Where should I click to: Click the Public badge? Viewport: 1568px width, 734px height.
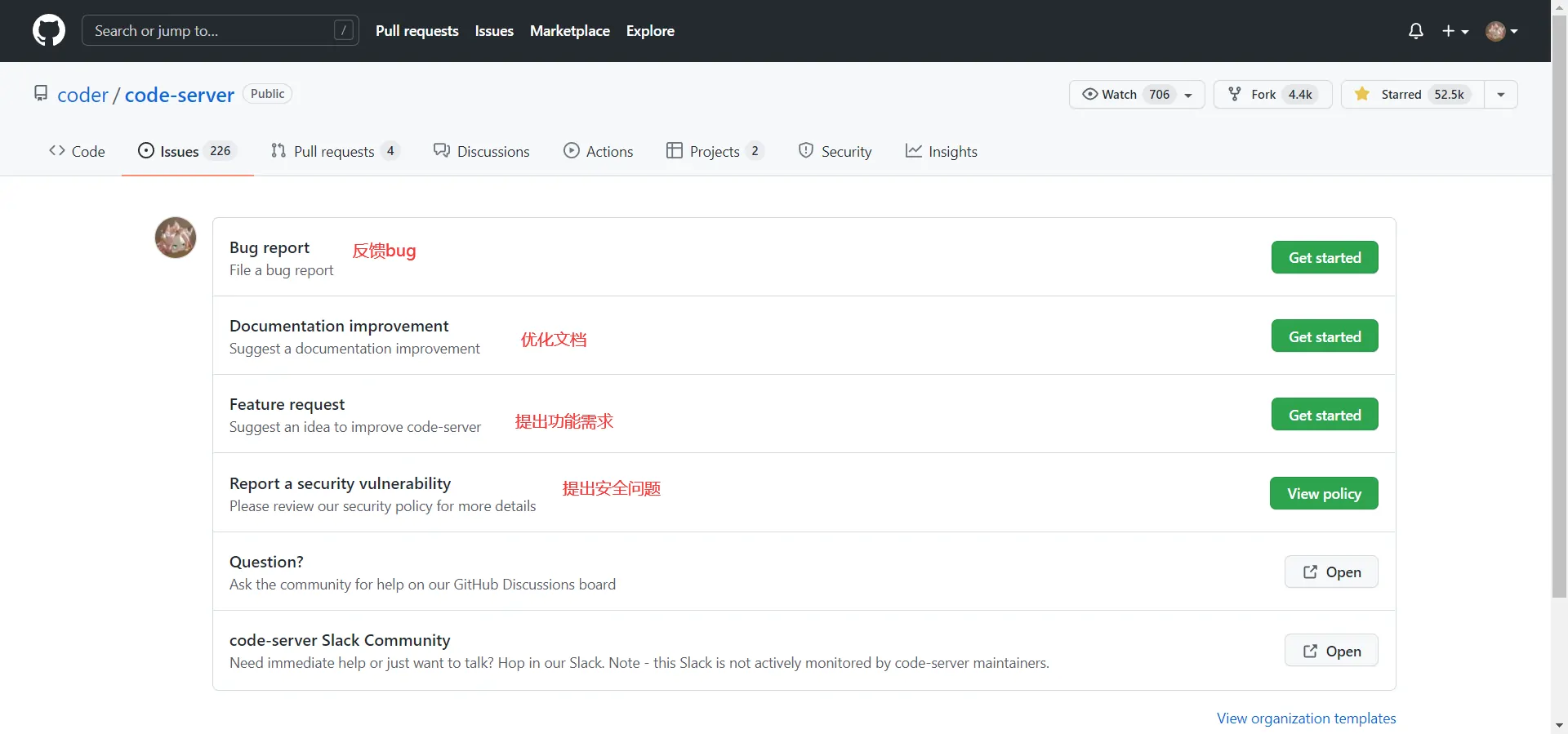click(x=268, y=94)
